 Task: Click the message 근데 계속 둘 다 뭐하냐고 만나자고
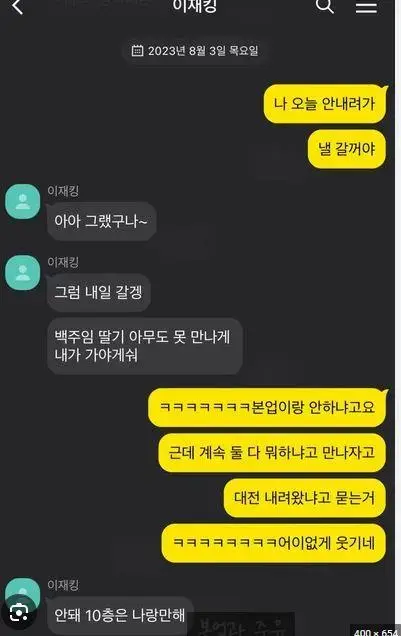point(272,453)
